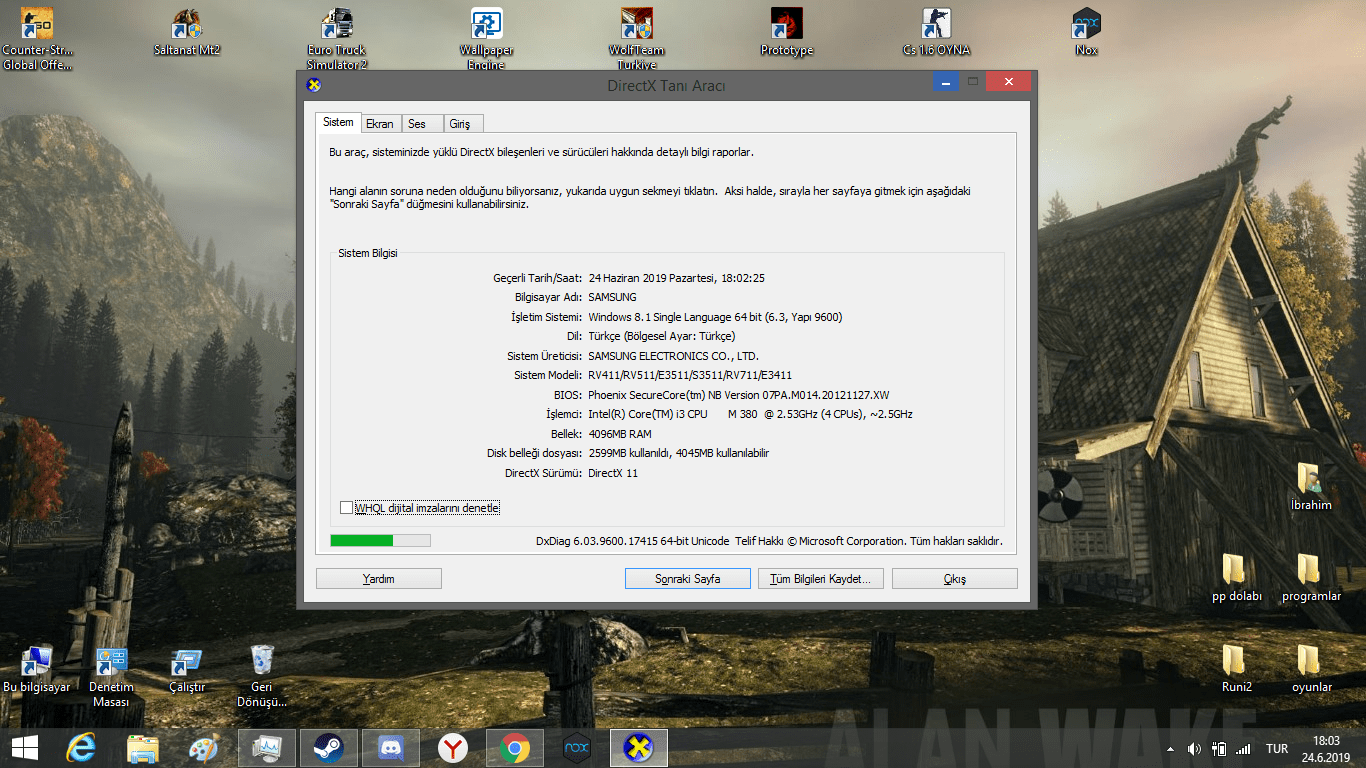Show hidden tray icons arrow

click(1171, 748)
